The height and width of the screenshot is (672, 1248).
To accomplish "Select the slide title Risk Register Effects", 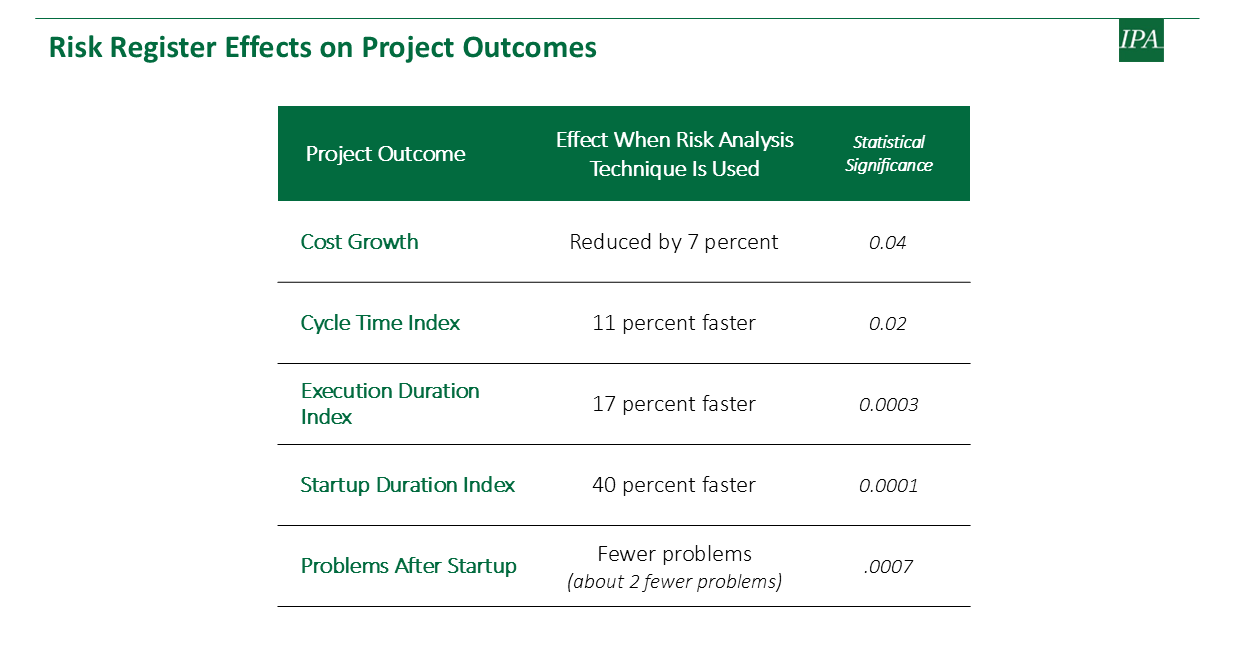I will (323, 47).
